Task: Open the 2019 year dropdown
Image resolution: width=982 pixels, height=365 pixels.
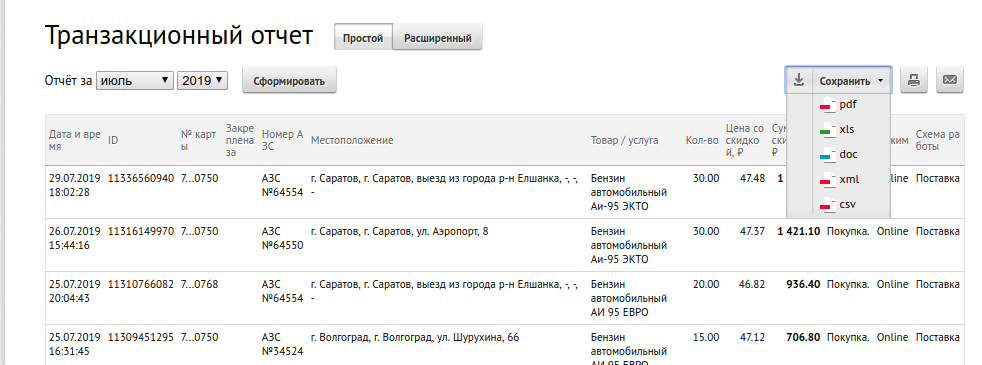Action: 202,81
